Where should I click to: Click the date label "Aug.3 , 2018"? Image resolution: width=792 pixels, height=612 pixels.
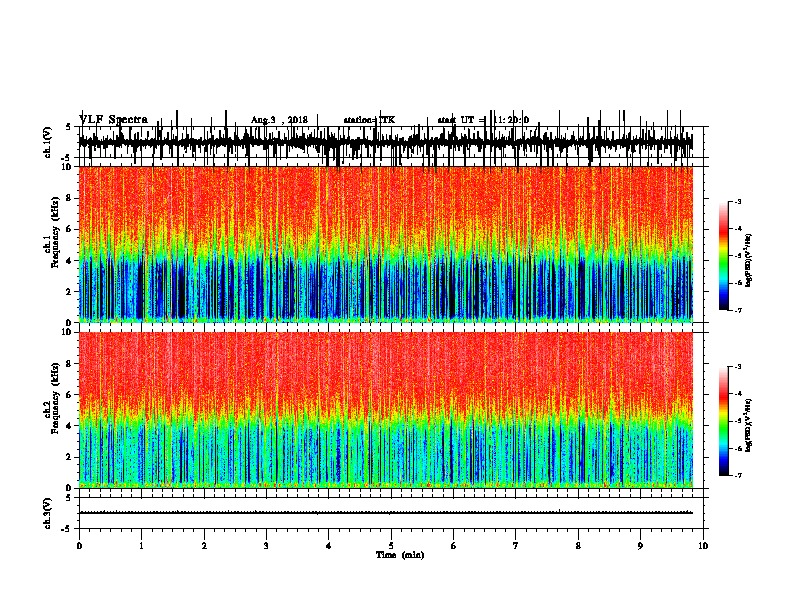tap(279, 120)
